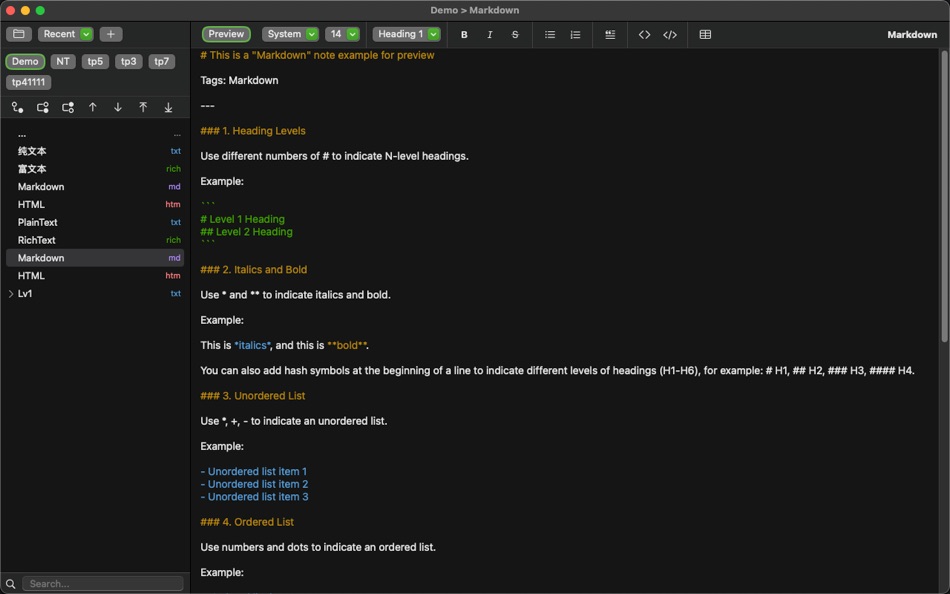Screen dimensions: 950x594
Task: Insert a table
Action: point(705,35)
